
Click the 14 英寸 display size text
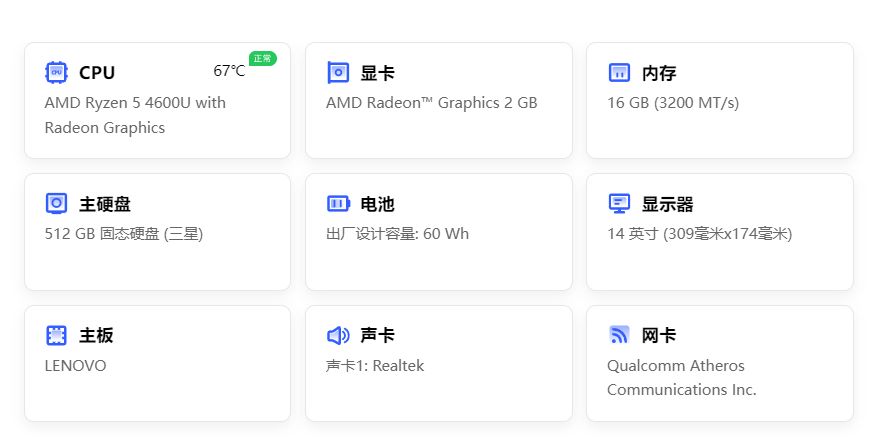coord(700,234)
